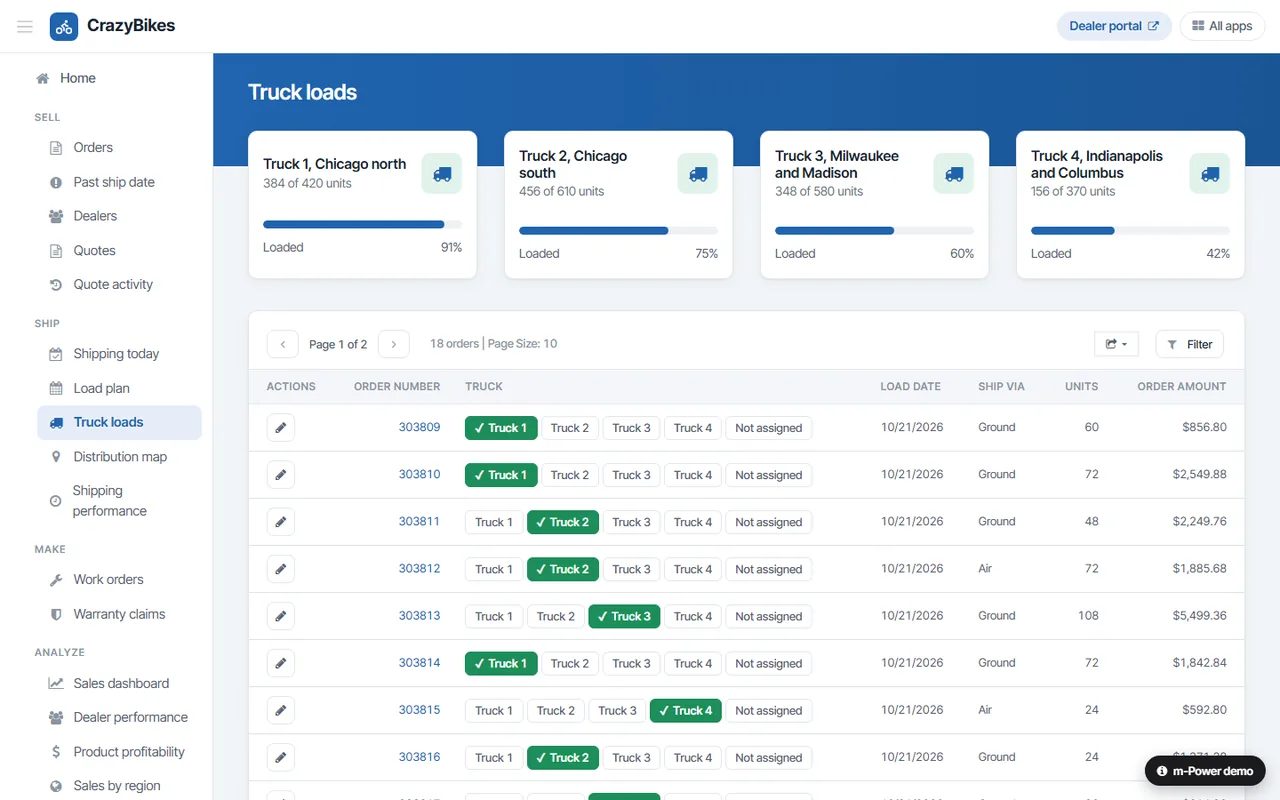Assign order 303813 to Truck 4
This screenshot has height=800, width=1280.
693,616
